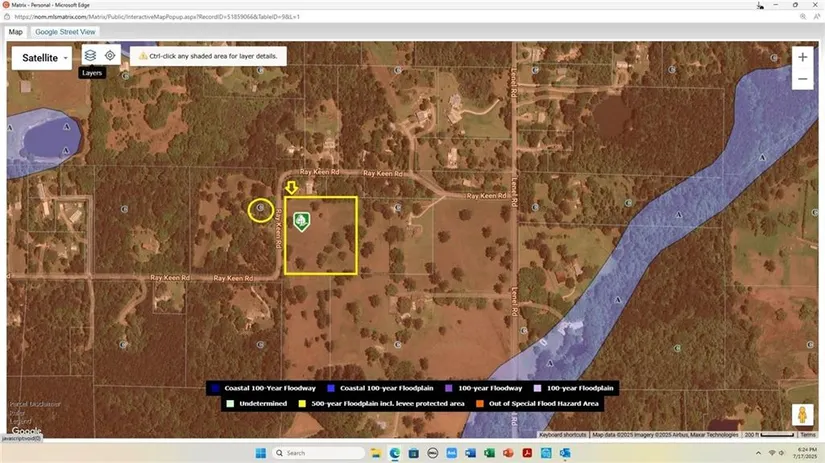This screenshot has height=463, width=825.
Task: Click the Google logo on map
Action: [x=26, y=431]
